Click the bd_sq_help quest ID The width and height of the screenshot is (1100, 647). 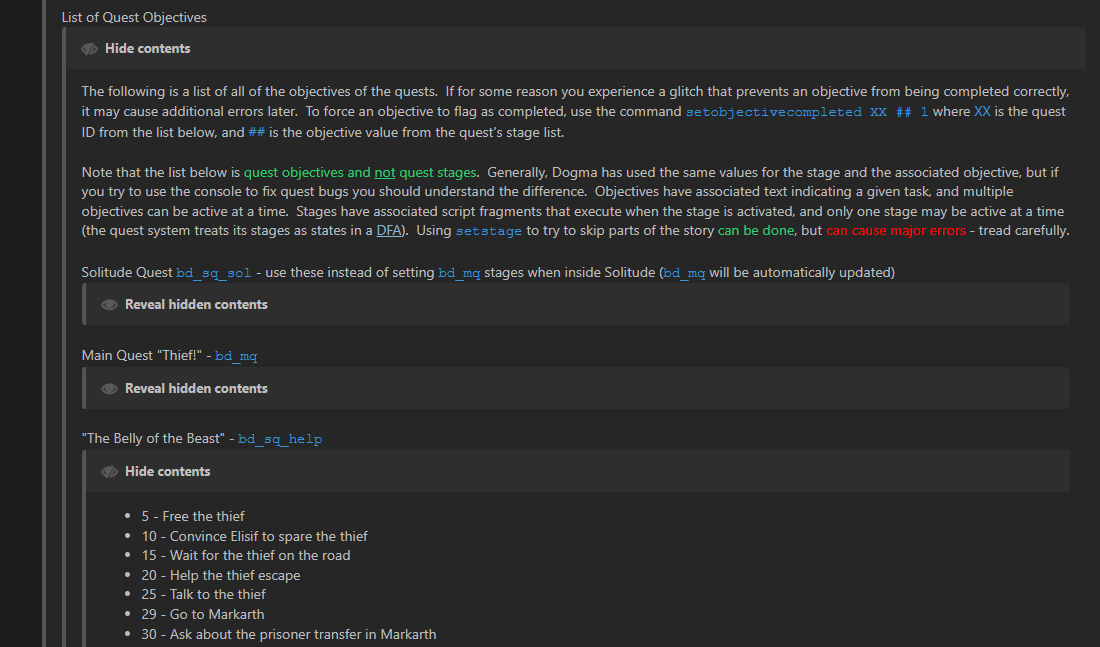pyautogui.click(x=280, y=439)
